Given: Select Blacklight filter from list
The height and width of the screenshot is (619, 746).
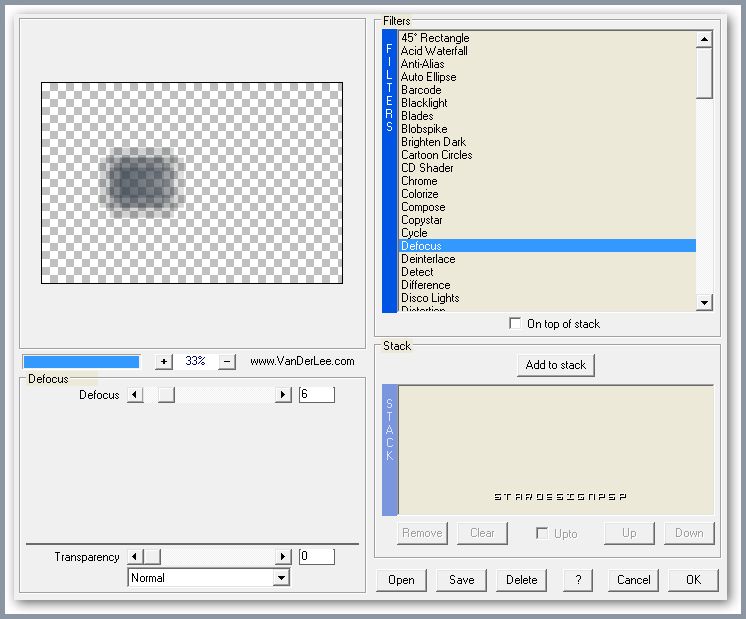Looking at the screenshot, I should pyautogui.click(x=424, y=103).
